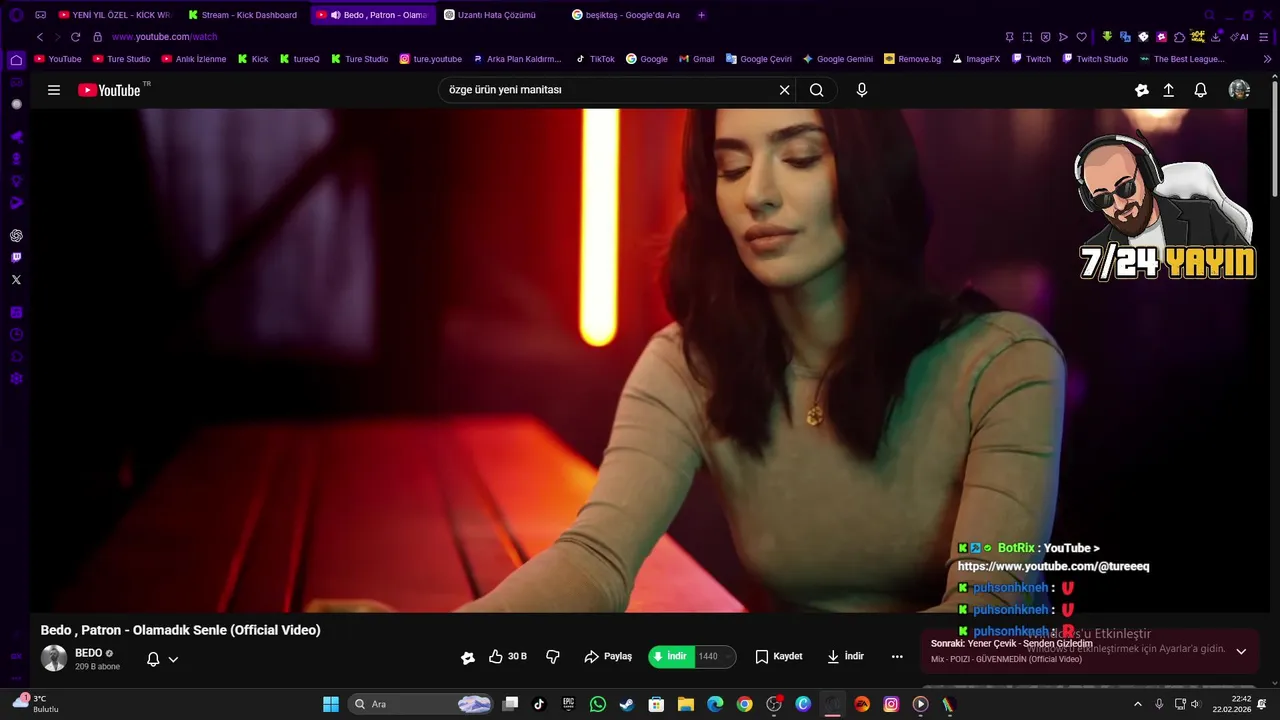Open BEDO channel name link

coord(89,653)
